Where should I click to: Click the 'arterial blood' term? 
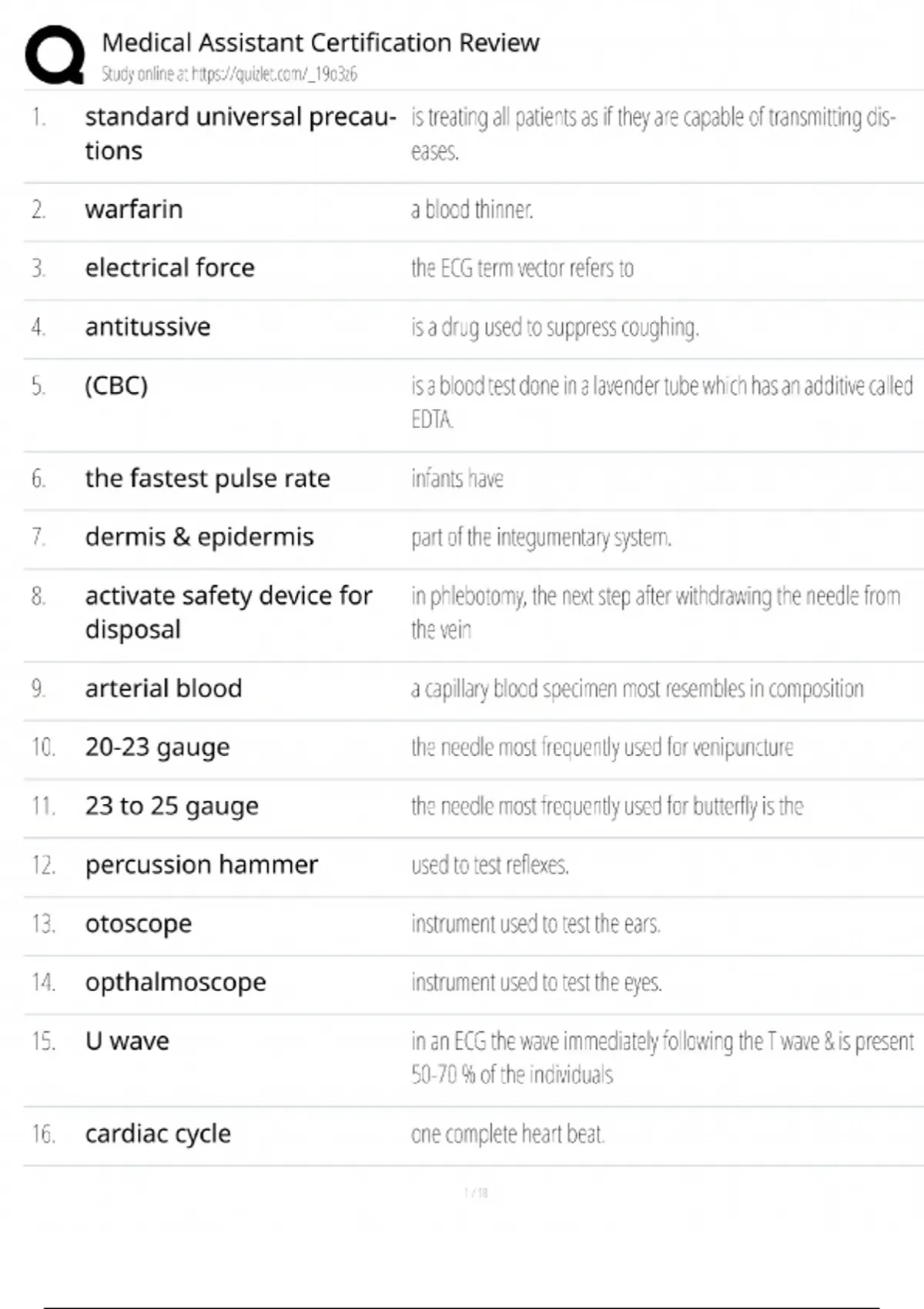pyautogui.click(x=163, y=688)
